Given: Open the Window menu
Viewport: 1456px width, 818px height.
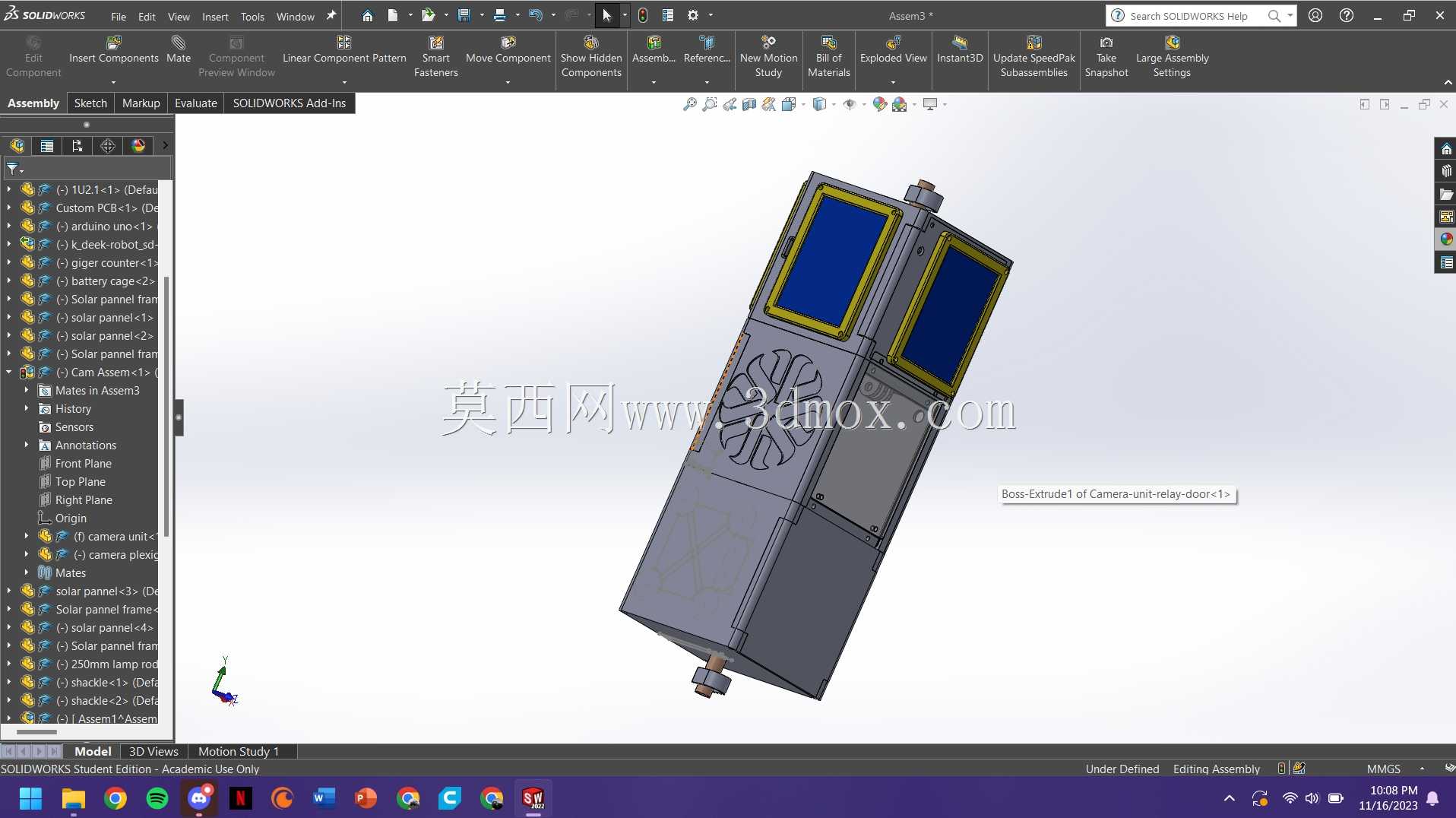Looking at the screenshot, I should tap(295, 16).
